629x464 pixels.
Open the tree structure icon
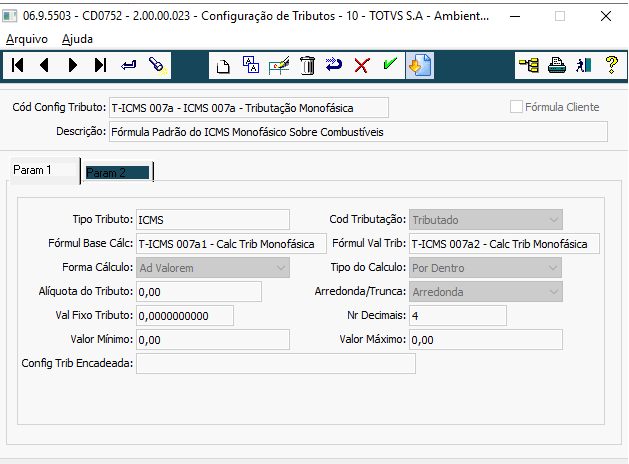tap(529, 65)
